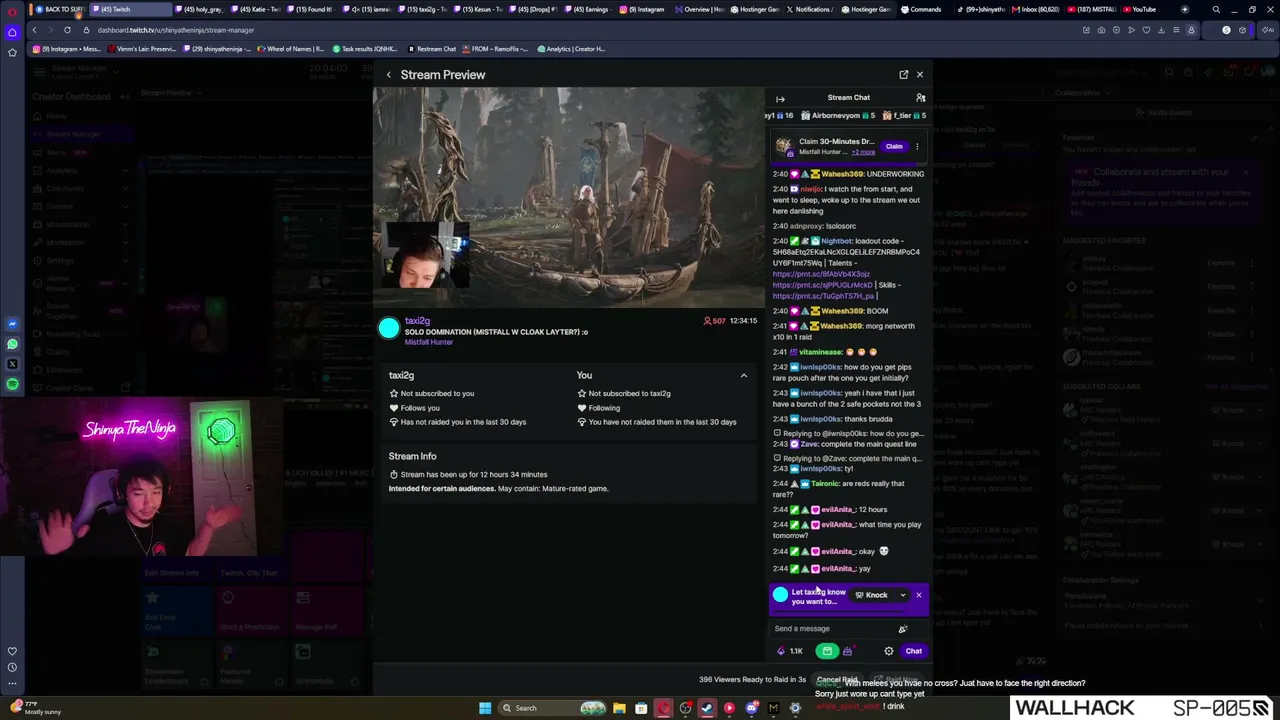Click the Knock collaboration button

tap(872, 595)
